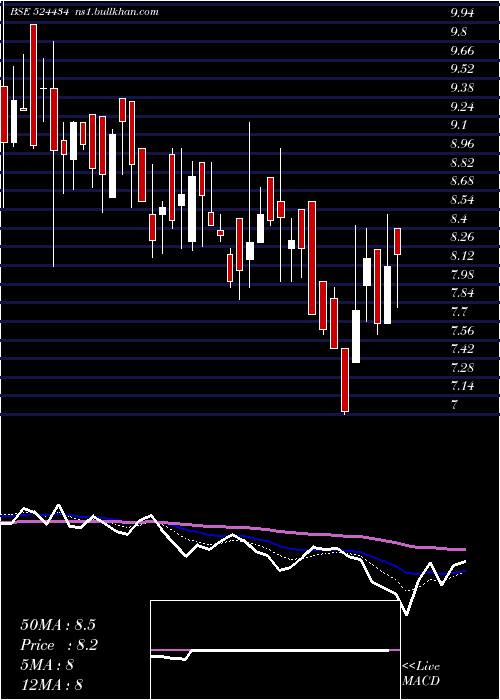Click the 9.1 price axis label
The image size is (500, 700).
click(x=458, y=125)
